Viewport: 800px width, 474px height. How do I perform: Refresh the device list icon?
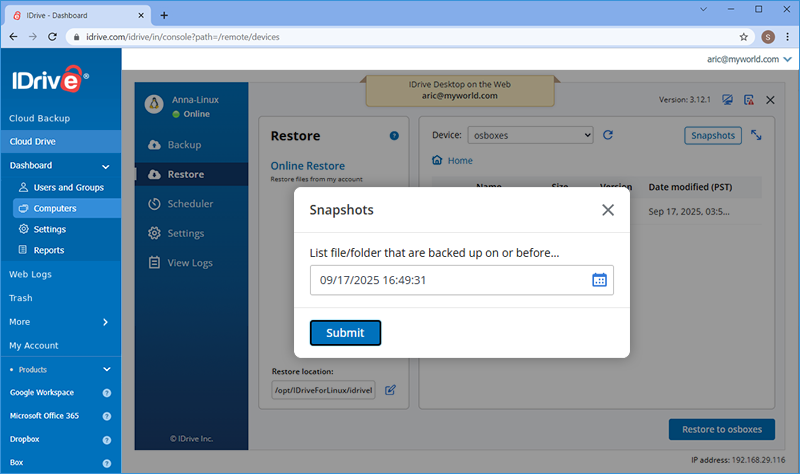[x=608, y=135]
